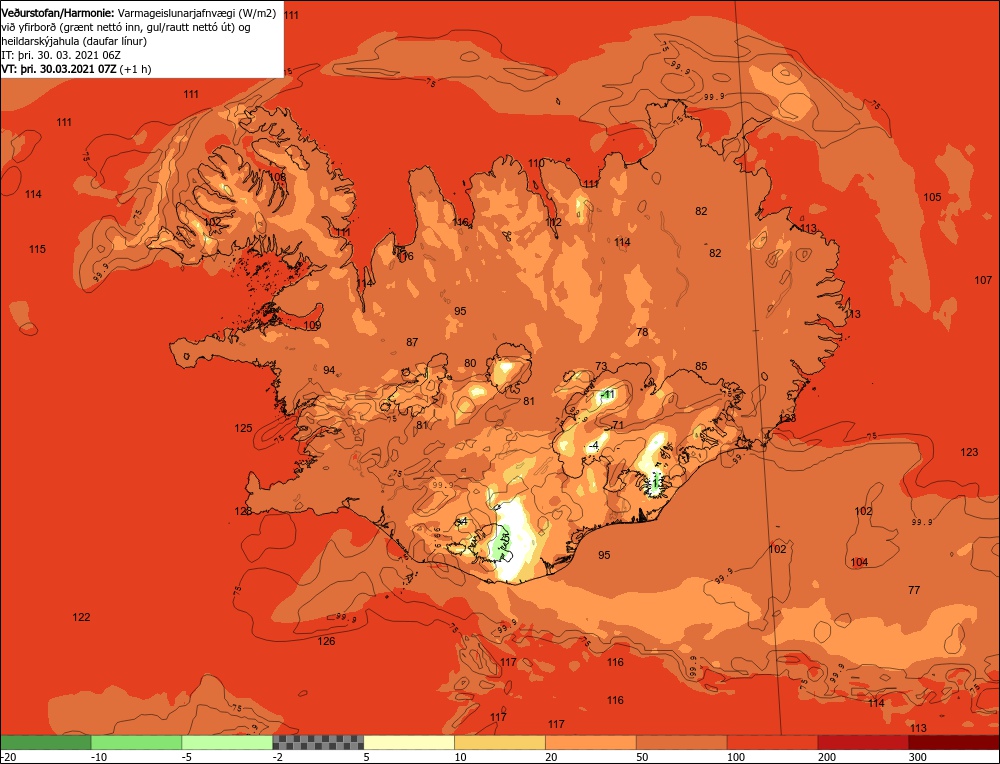Viewport: 1000px width, 764px height.
Task: Click the gray checkered -2 to 5 legend swatch
Action: point(318,742)
